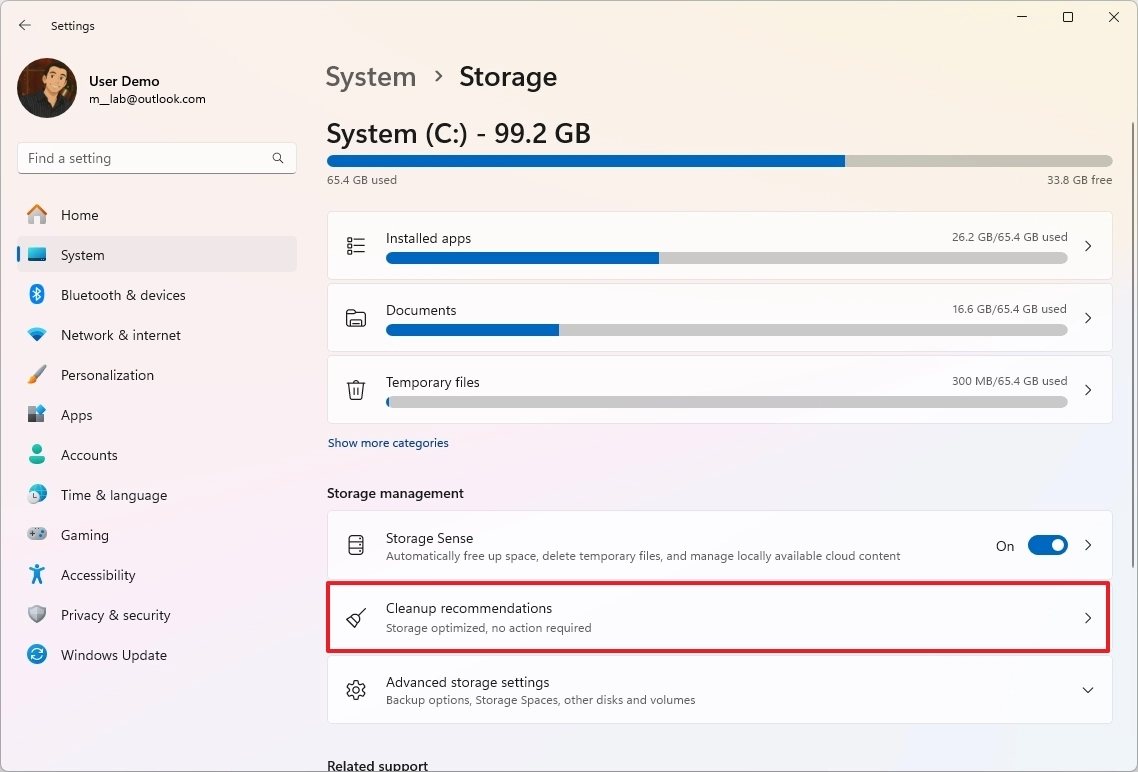Open Documents chevron arrow
This screenshot has width=1138, height=772.
click(x=1088, y=318)
